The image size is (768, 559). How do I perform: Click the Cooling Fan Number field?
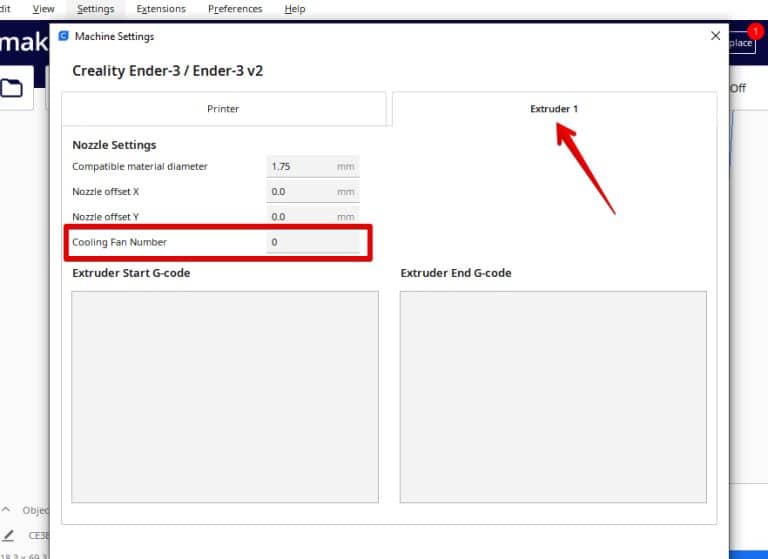[312, 242]
